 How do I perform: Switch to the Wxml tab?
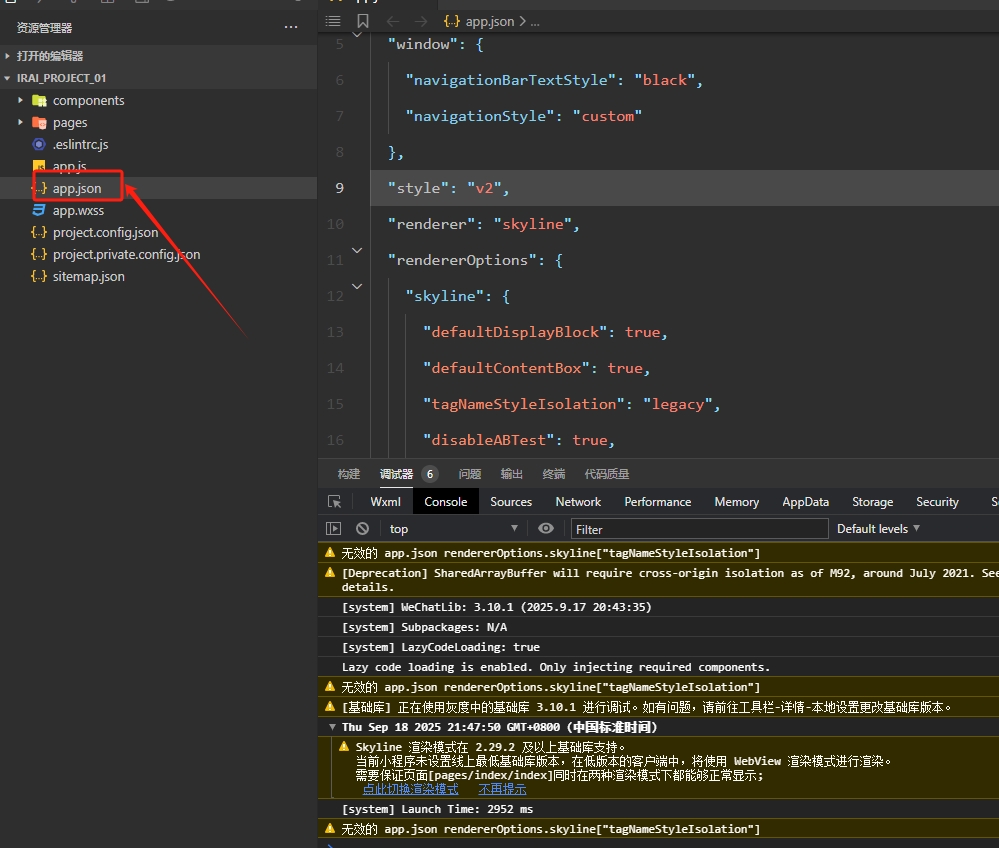click(385, 502)
